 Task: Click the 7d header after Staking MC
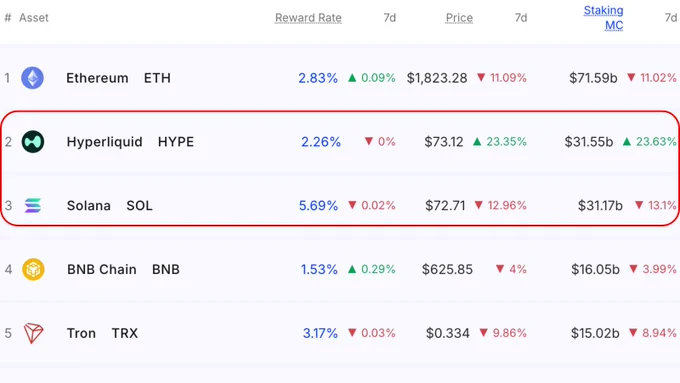point(671,18)
